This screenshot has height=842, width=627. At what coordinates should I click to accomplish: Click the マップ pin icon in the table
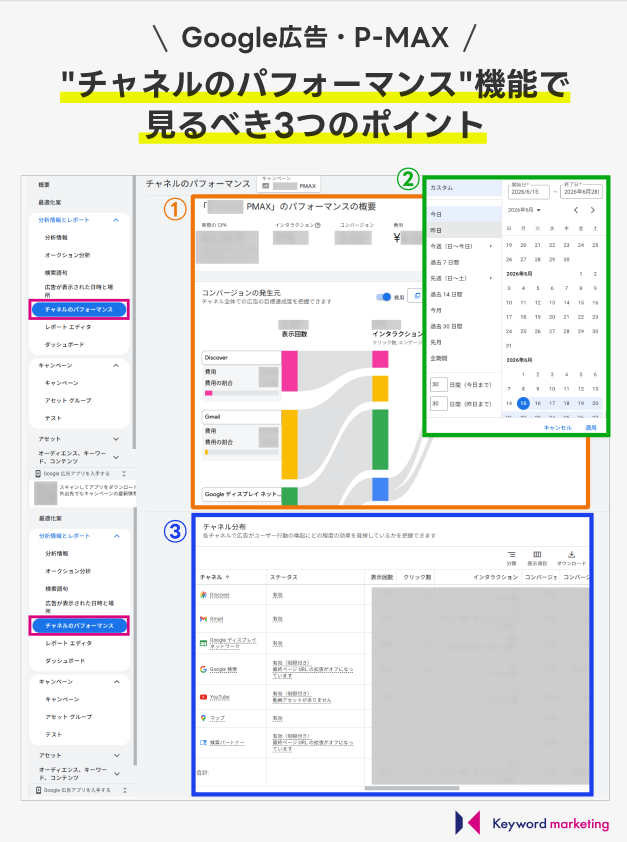(203, 718)
